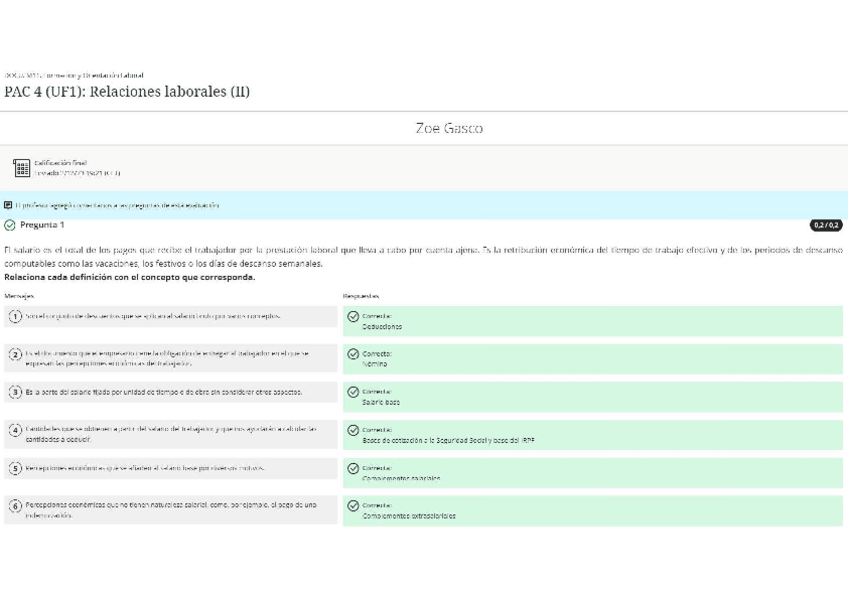Viewport: 848px width, 599px height.
Task: Open the course breadcrumb link above the title
Action: click(x=74, y=75)
